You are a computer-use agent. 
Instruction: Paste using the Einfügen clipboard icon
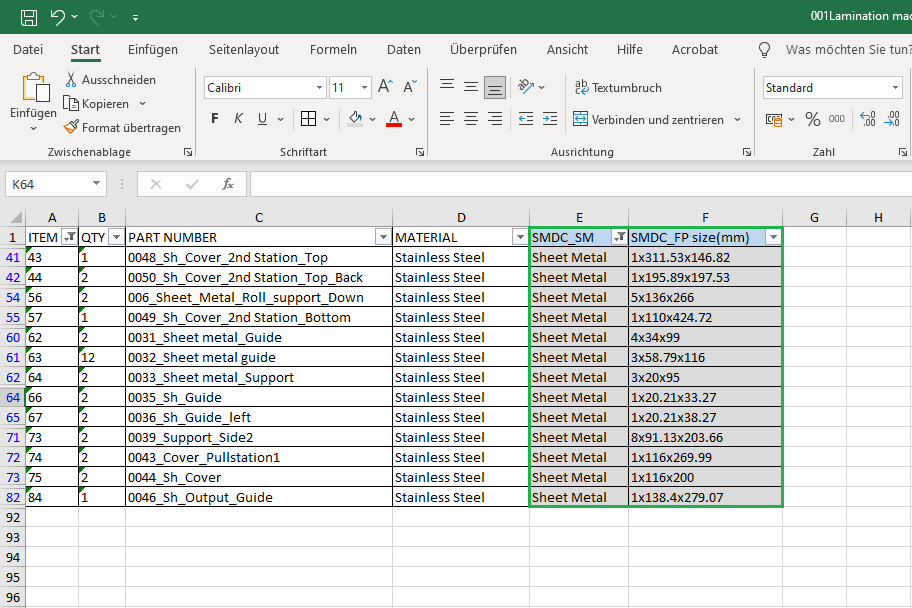pos(35,88)
